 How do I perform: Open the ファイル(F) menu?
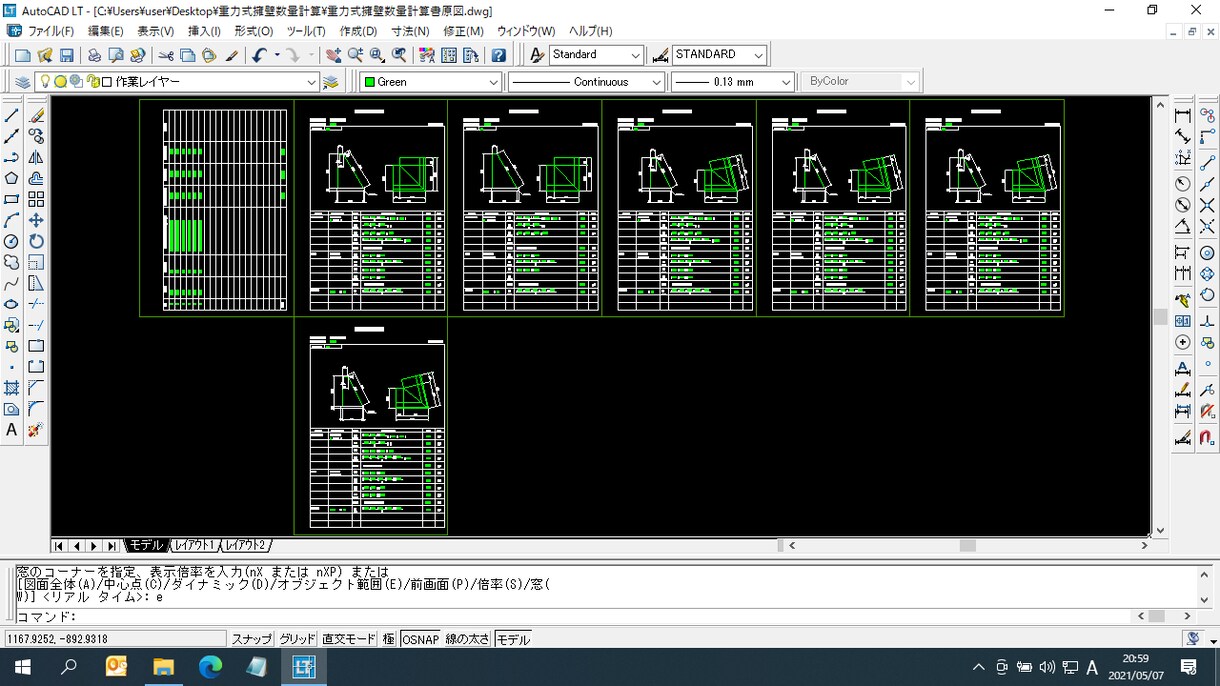pyautogui.click(x=51, y=31)
